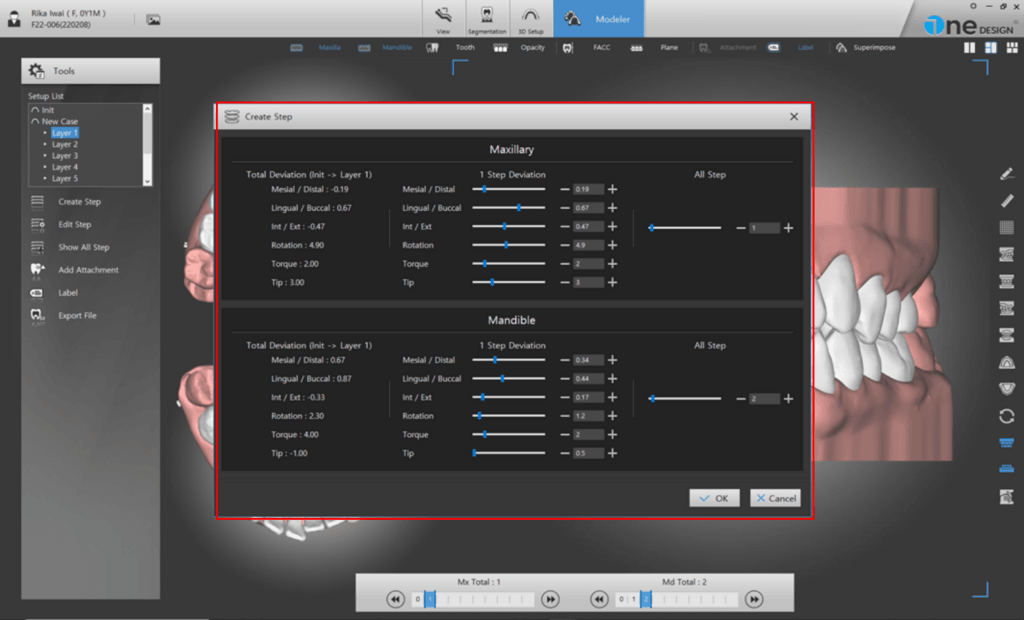Cancel the Create Step dialog
1024x620 pixels.
[775, 498]
